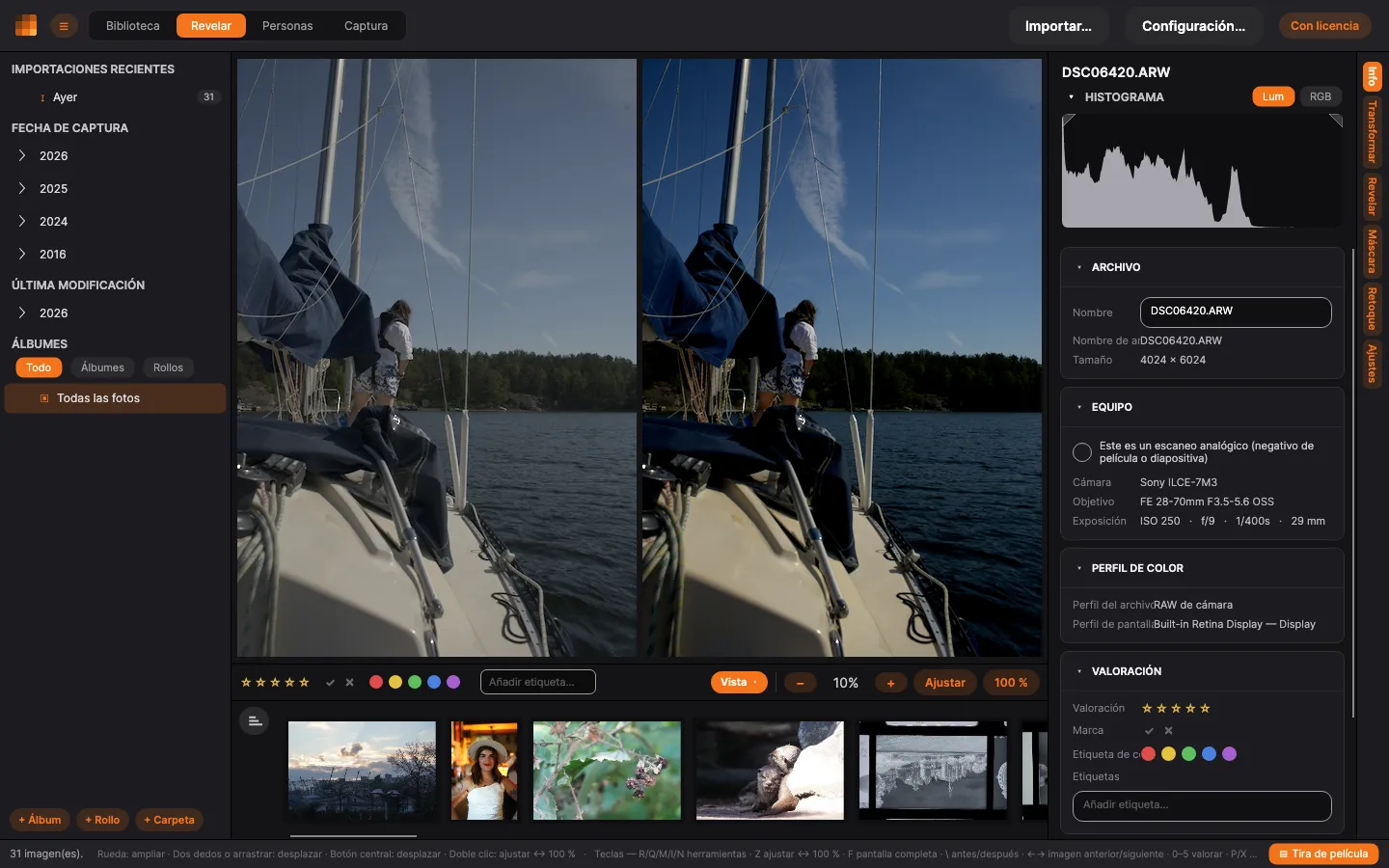
Task: Click the orange app logo icon
Action: pos(26,26)
